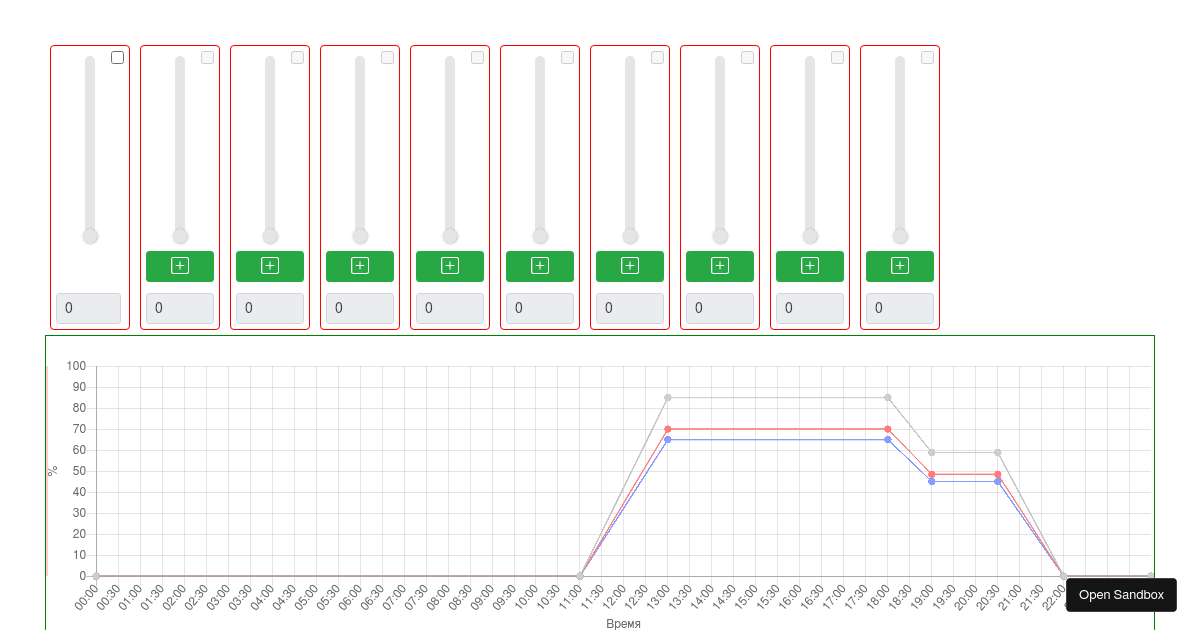1200x630 pixels.
Task: Click the value input on the first slider card
Action: click(x=89, y=308)
